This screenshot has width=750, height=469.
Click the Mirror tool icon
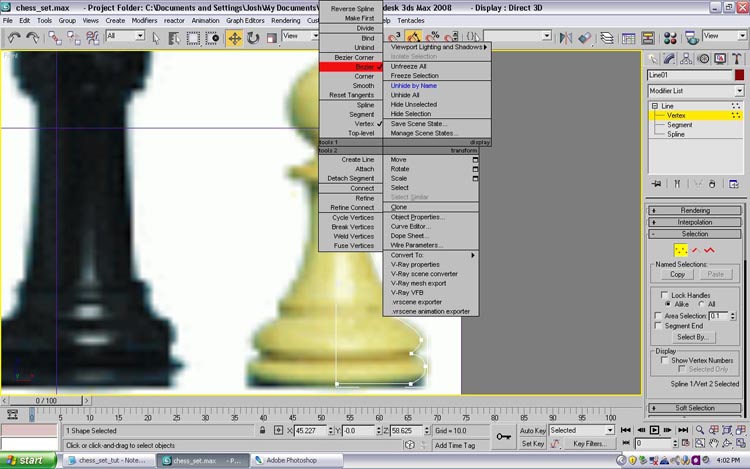(x=565, y=37)
